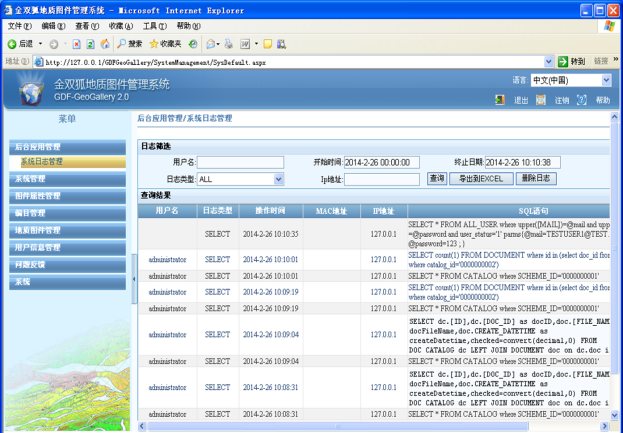Screen dimensions: 623x433
Task: Open the Tools (工具) menu
Action: [x=154, y=26]
